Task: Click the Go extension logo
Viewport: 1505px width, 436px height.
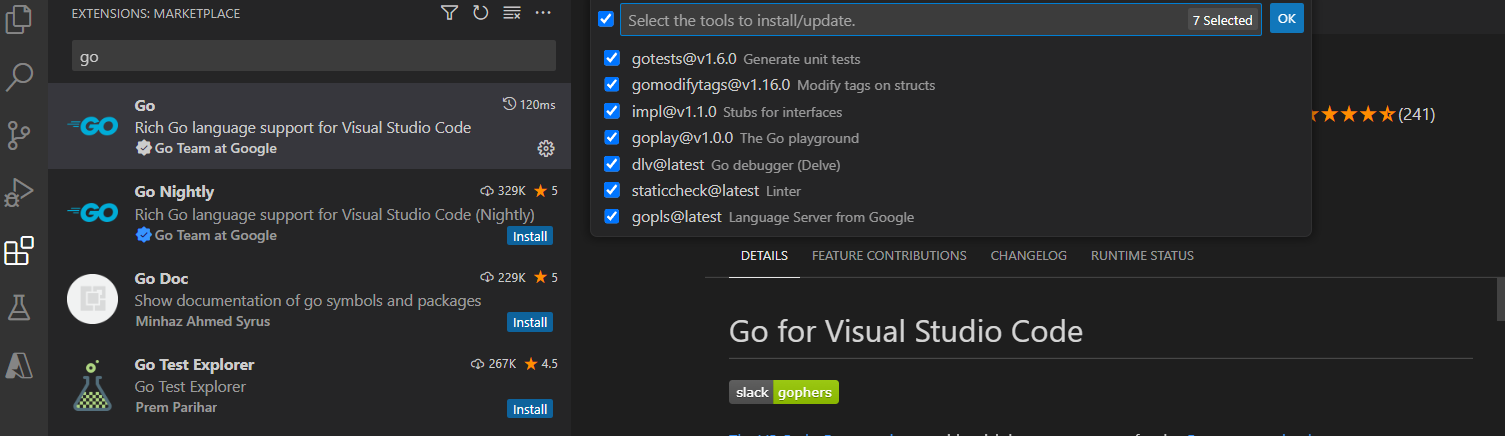Action: tap(93, 126)
